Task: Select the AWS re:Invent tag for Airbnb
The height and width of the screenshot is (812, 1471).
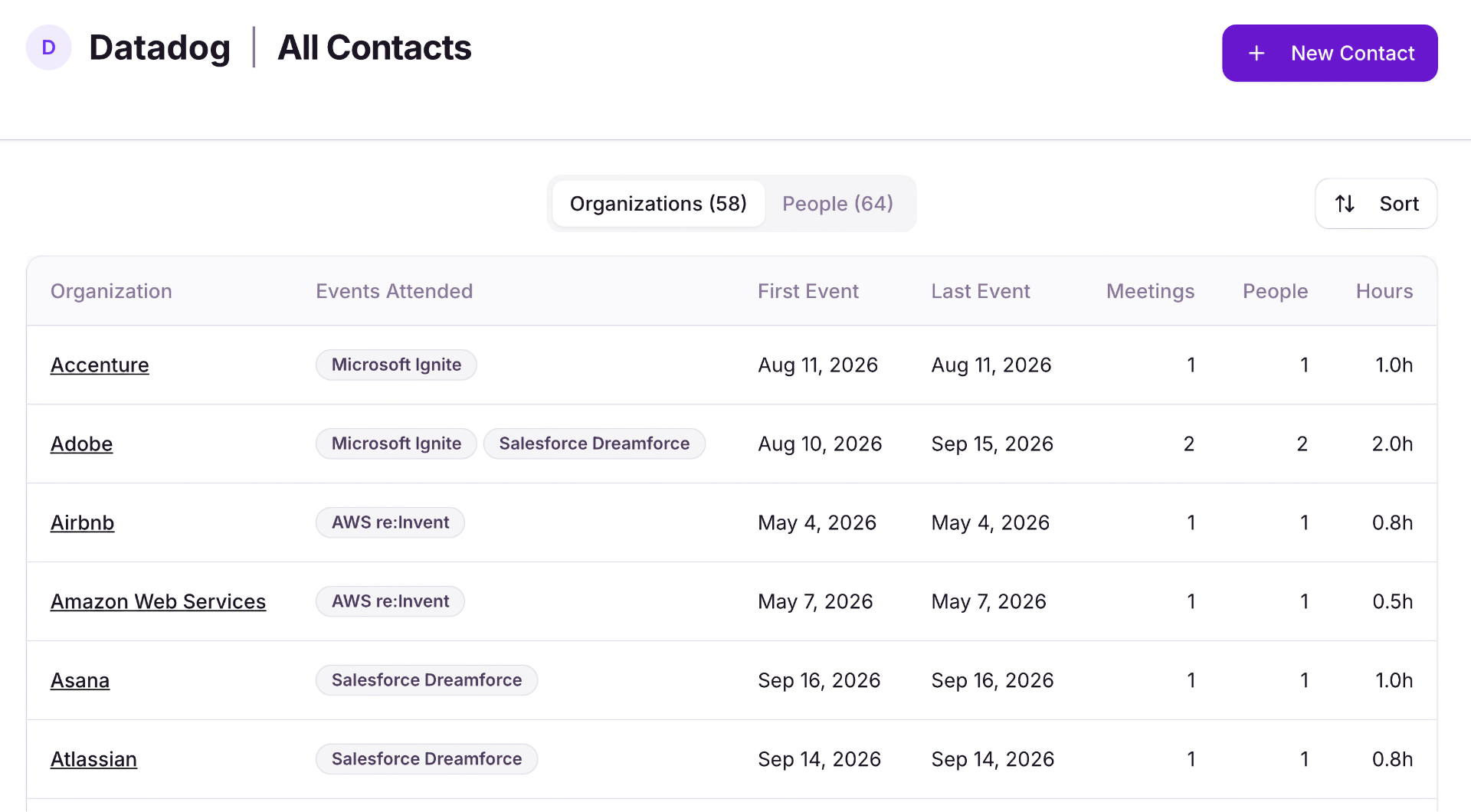Action: (390, 522)
